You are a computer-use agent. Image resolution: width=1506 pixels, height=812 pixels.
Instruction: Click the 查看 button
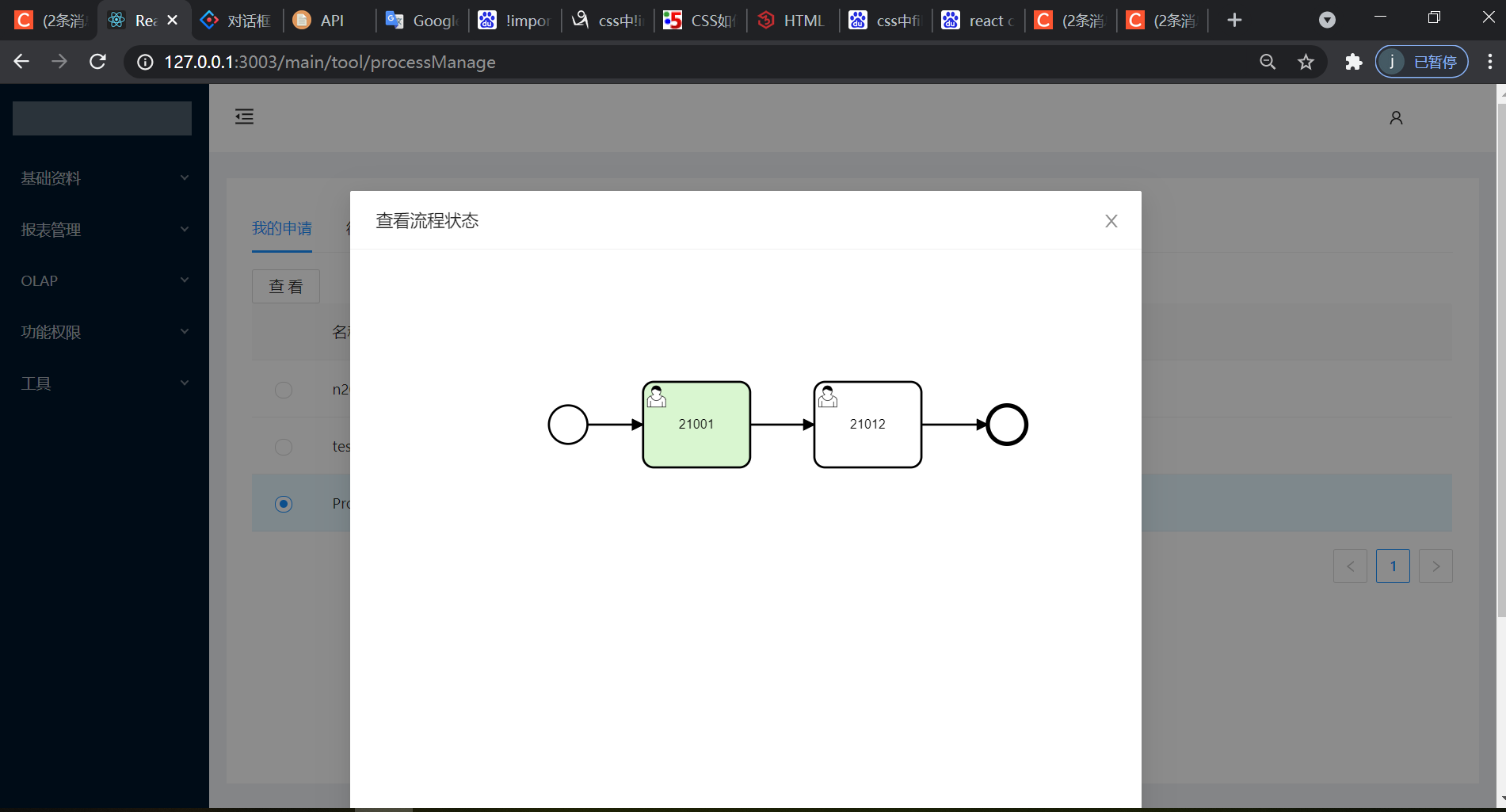coord(285,286)
